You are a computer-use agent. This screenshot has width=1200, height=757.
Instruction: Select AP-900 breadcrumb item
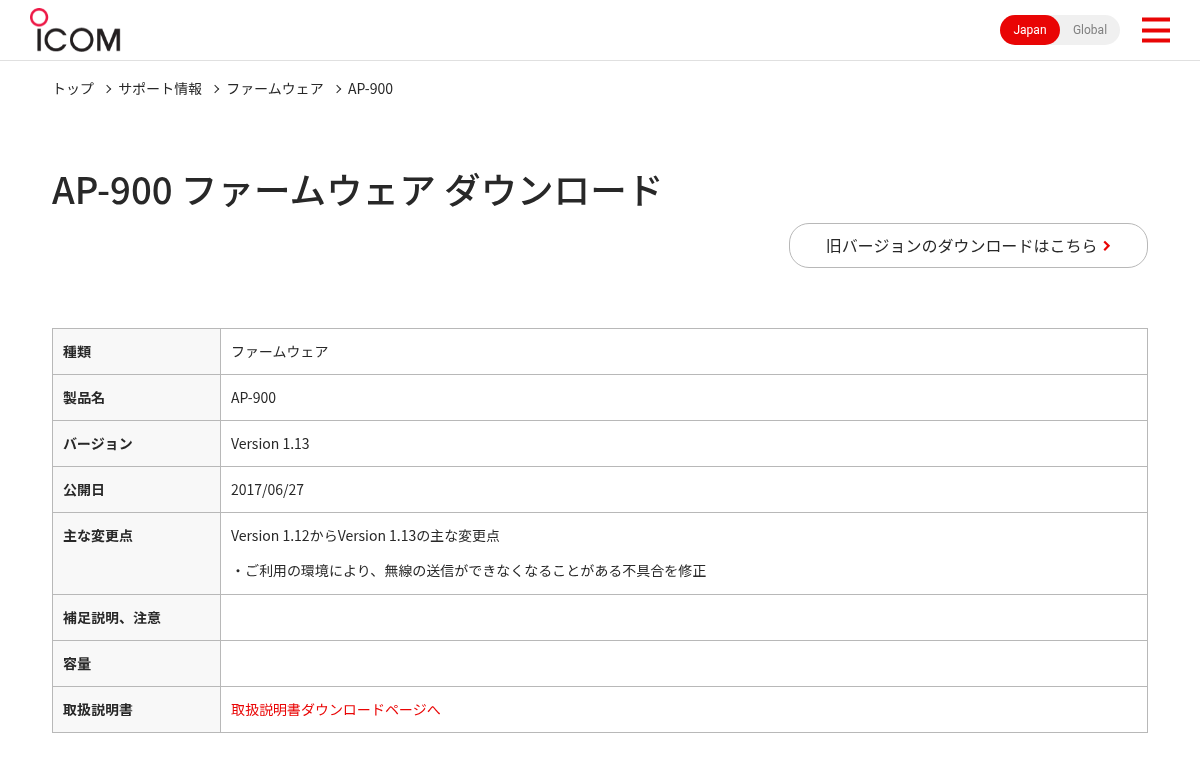pos(370,89)
